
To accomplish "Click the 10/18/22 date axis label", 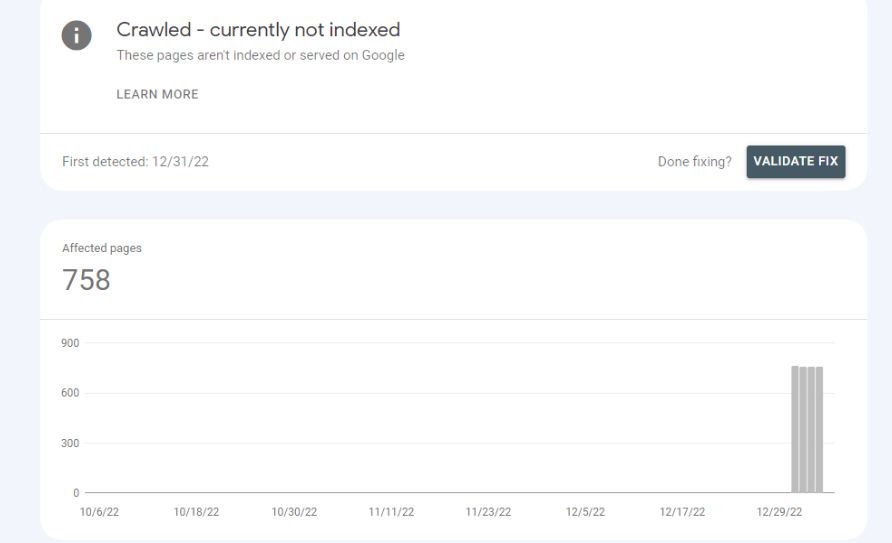I will click(x=196, y=512).
